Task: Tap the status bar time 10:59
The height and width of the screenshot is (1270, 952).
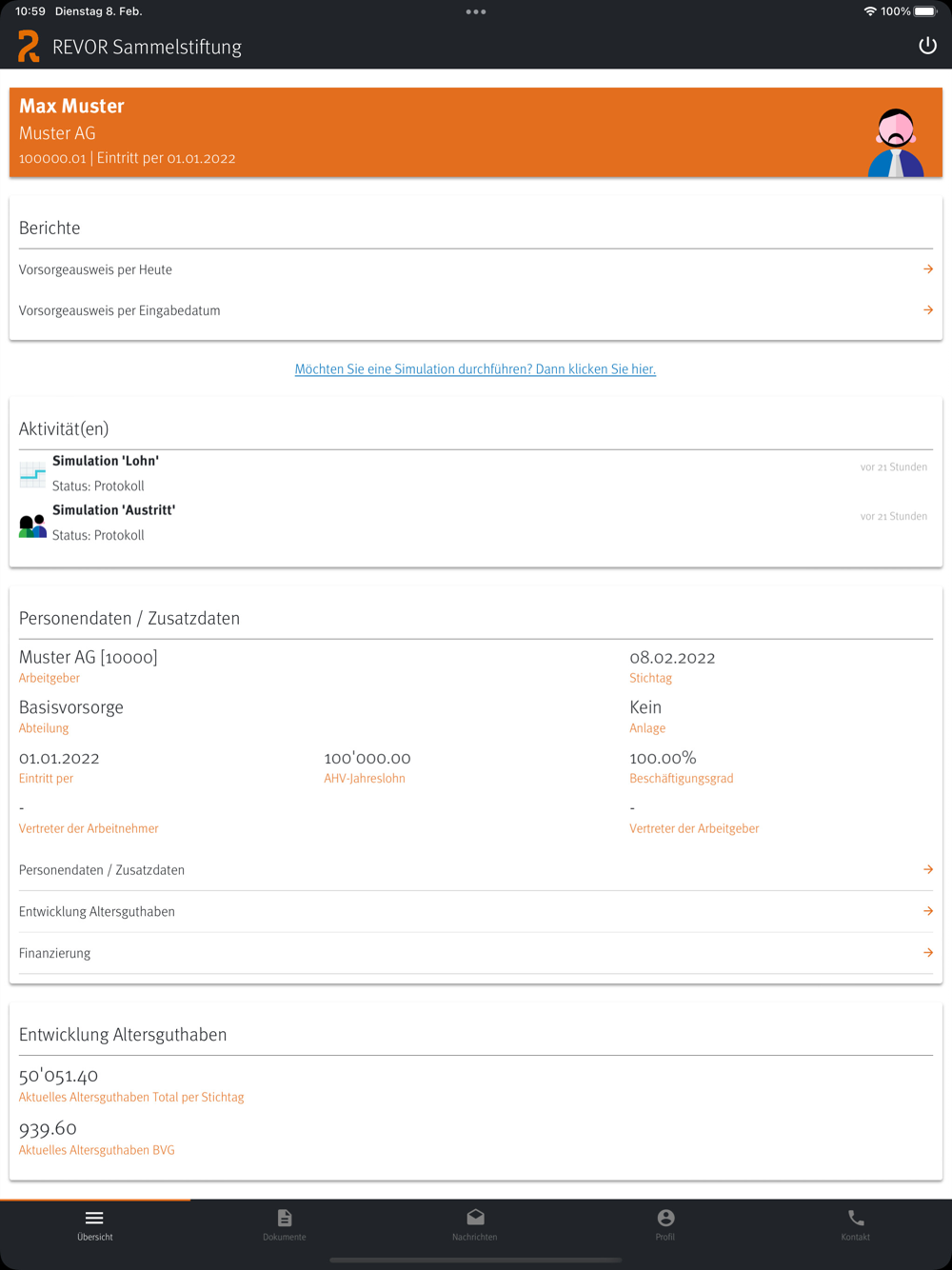Action: tap(30, 11)
